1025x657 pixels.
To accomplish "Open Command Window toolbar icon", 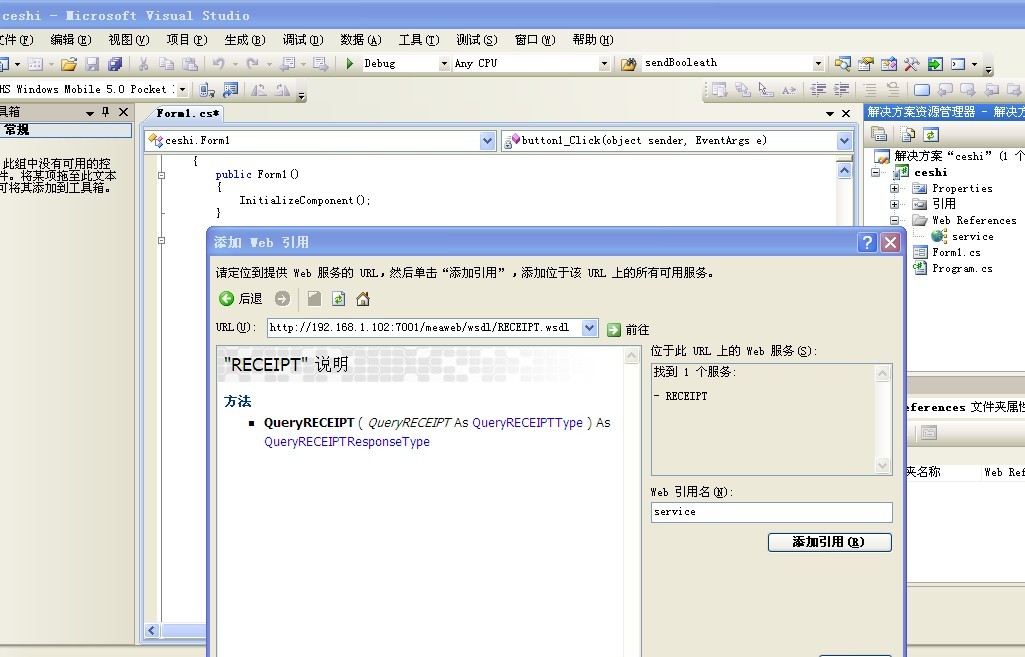I will pos(958,63).
